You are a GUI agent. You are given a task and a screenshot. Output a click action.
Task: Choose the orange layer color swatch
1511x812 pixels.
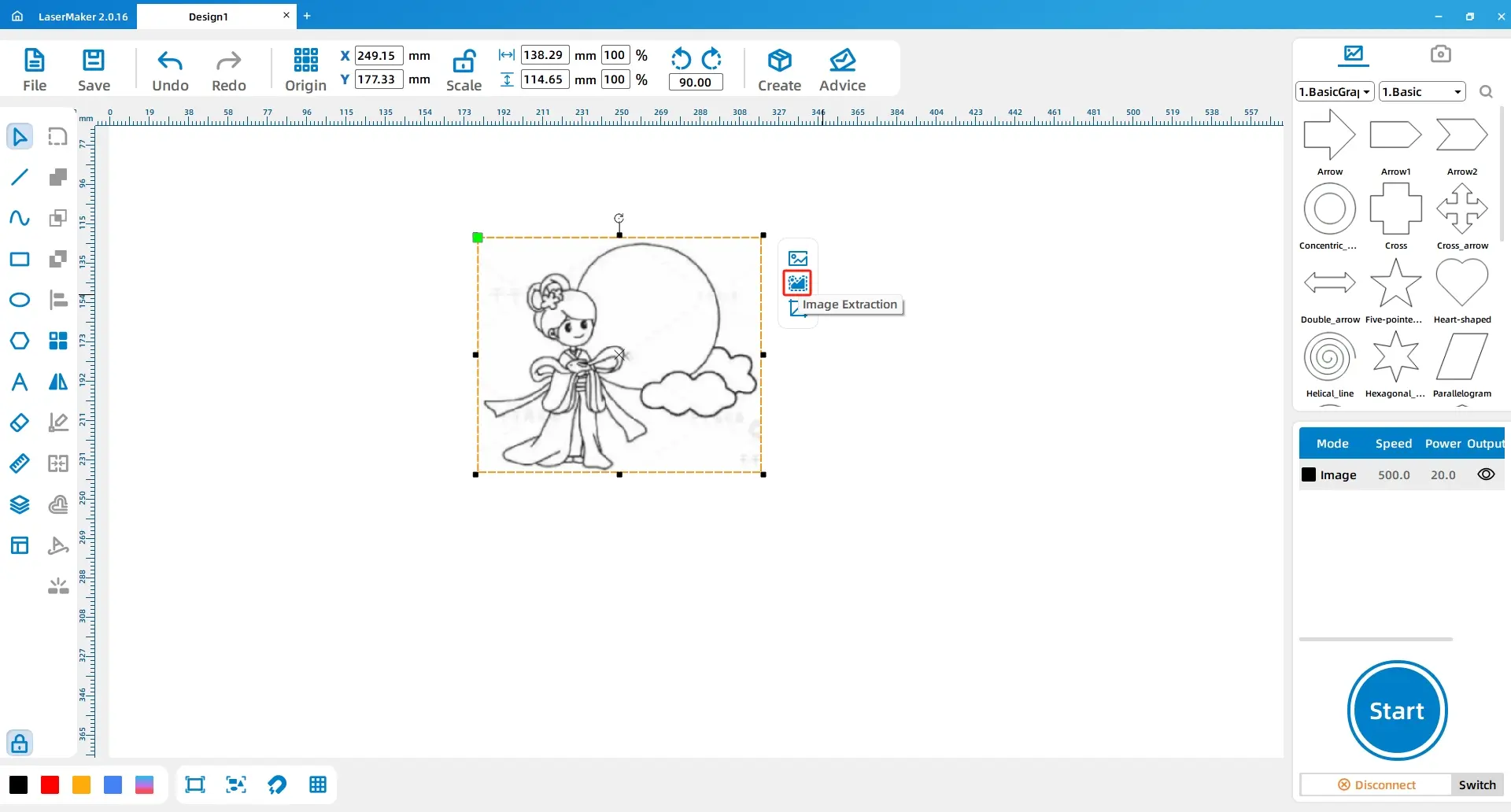(81, 784)
